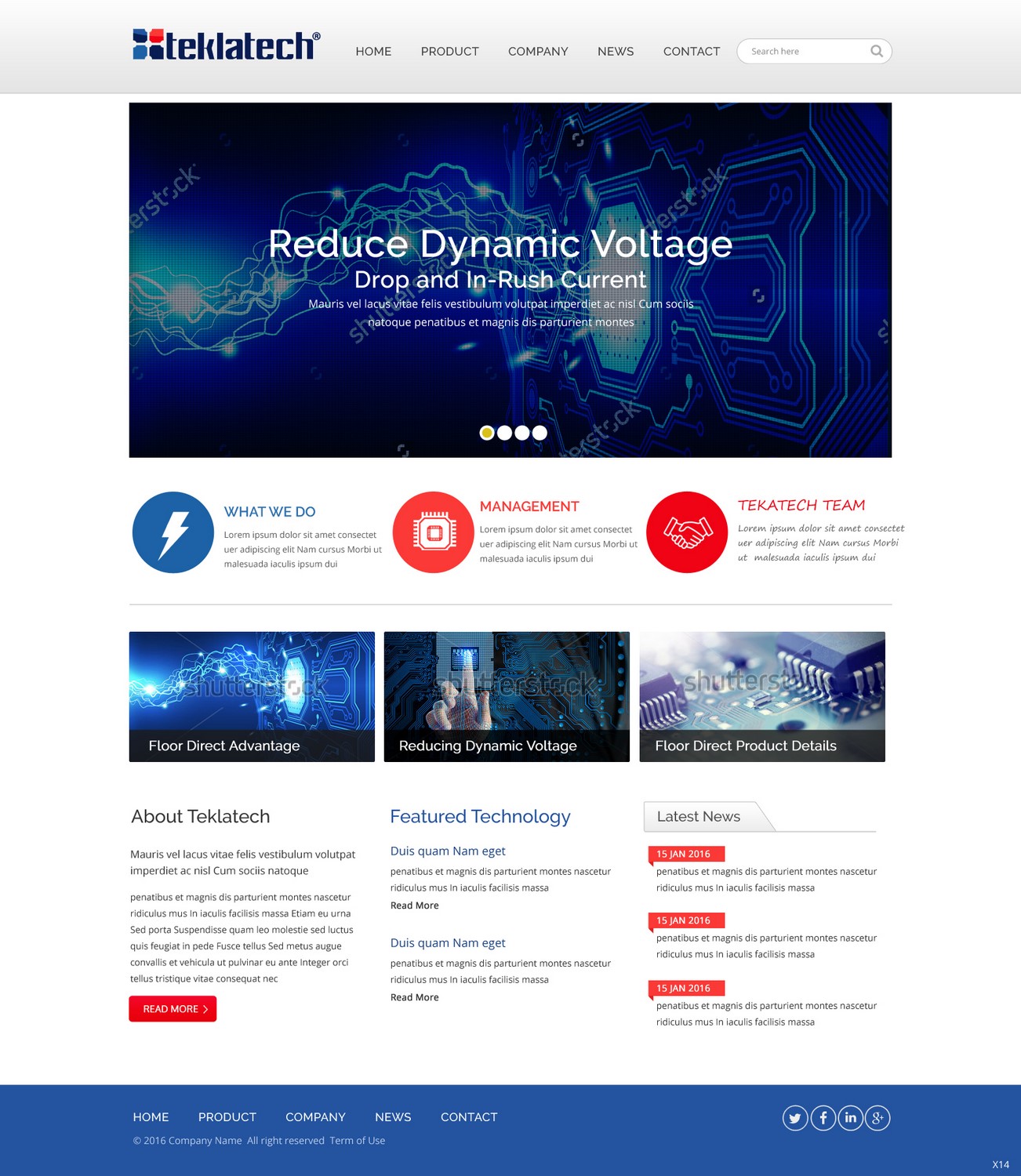Open CONTACT in the top navigation

pyautogui.click(x=692, y=52)
